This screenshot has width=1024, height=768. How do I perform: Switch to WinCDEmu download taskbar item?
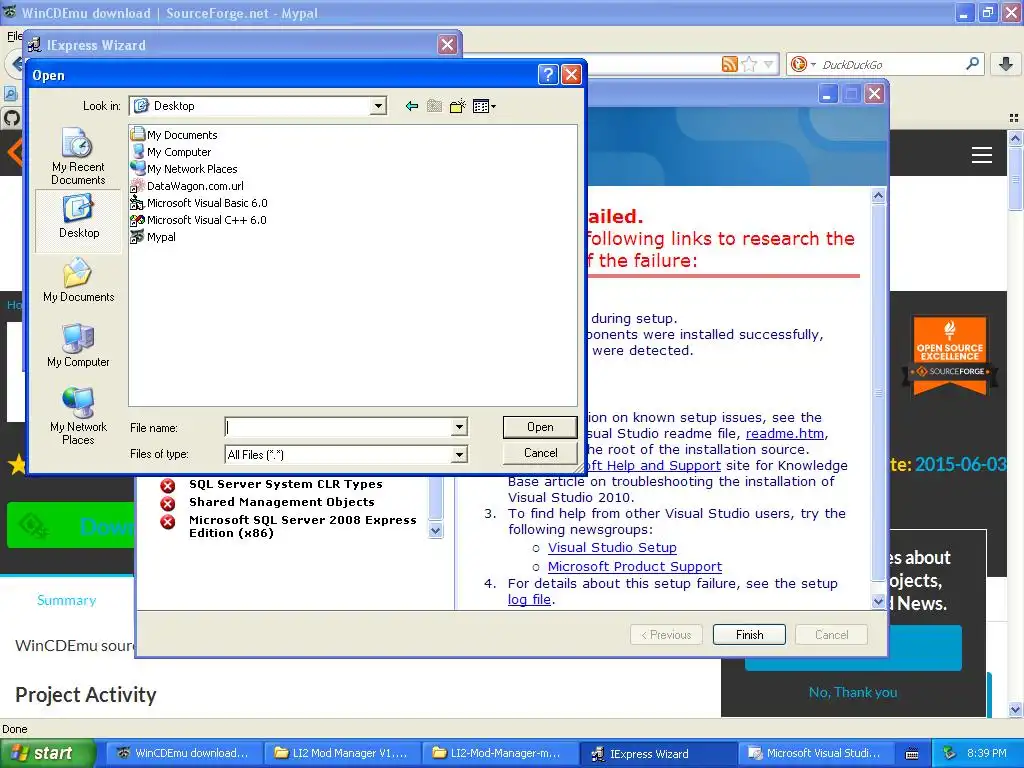184,753
